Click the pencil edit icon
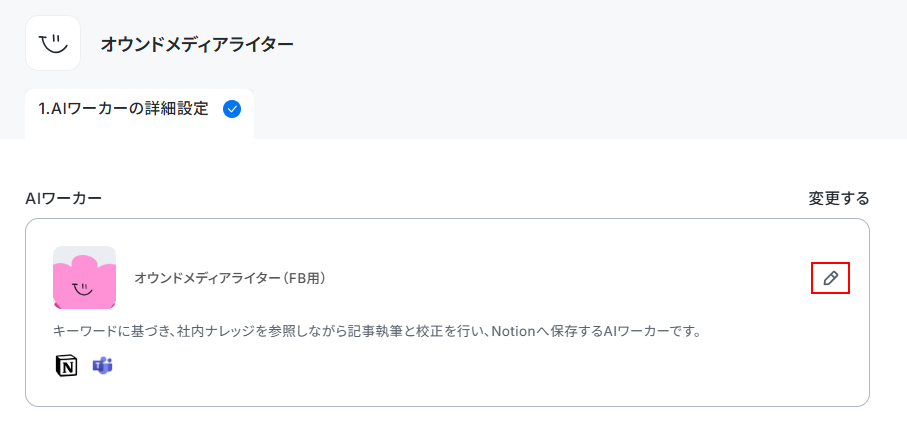This screenshot has width=907, height=436. pyautogui.click(x=830, y=278)
